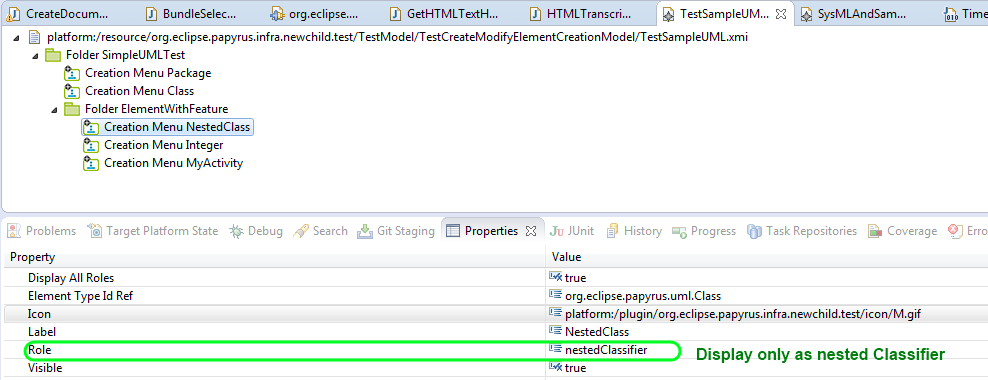The height and width of the screenshot is (380, 988).
Task: Open the Git Staging view tab
Action: tap(396, 231)
